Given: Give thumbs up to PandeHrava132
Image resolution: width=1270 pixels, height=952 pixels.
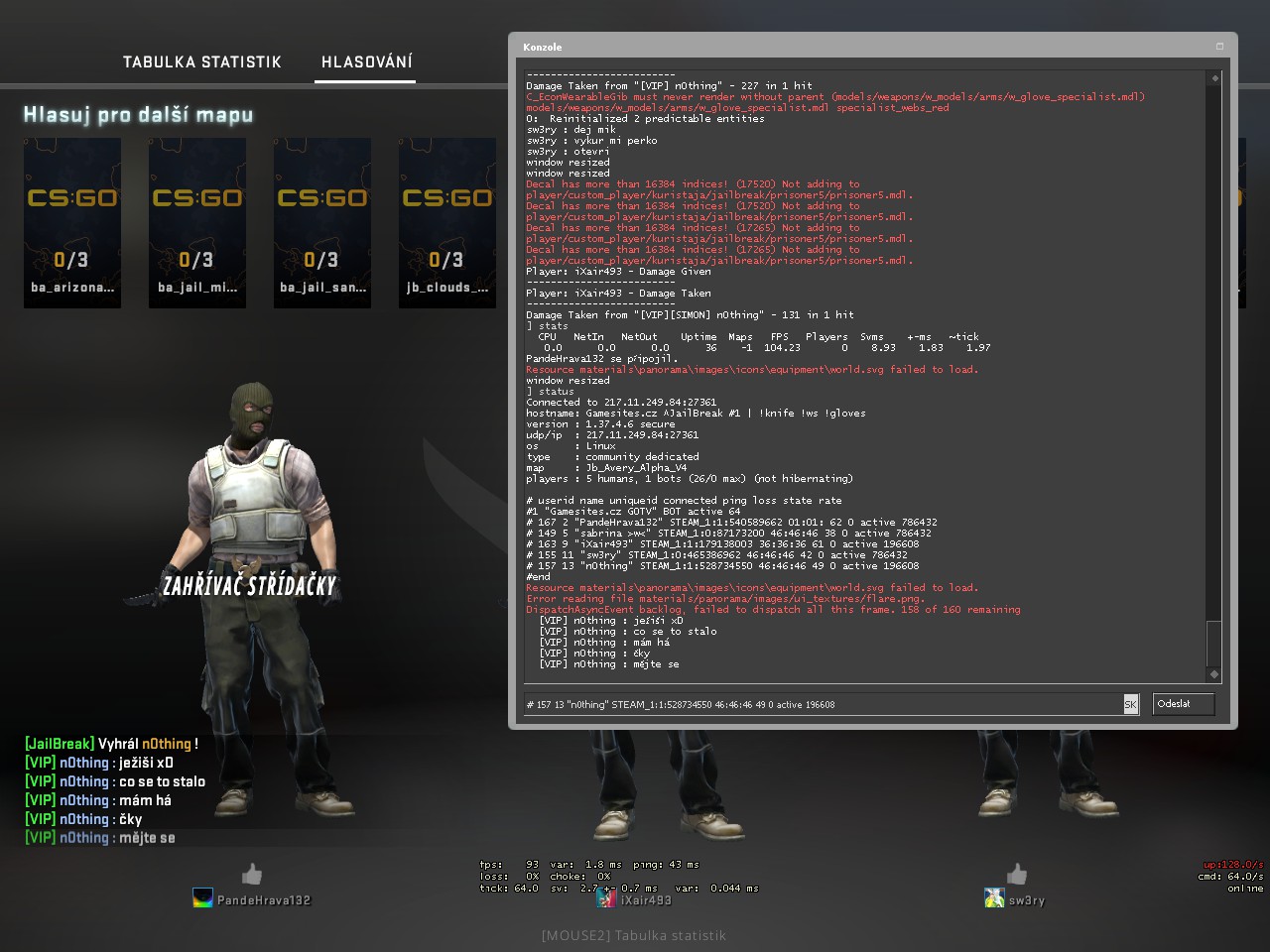Looking at the screenshot, I should 252,874.
